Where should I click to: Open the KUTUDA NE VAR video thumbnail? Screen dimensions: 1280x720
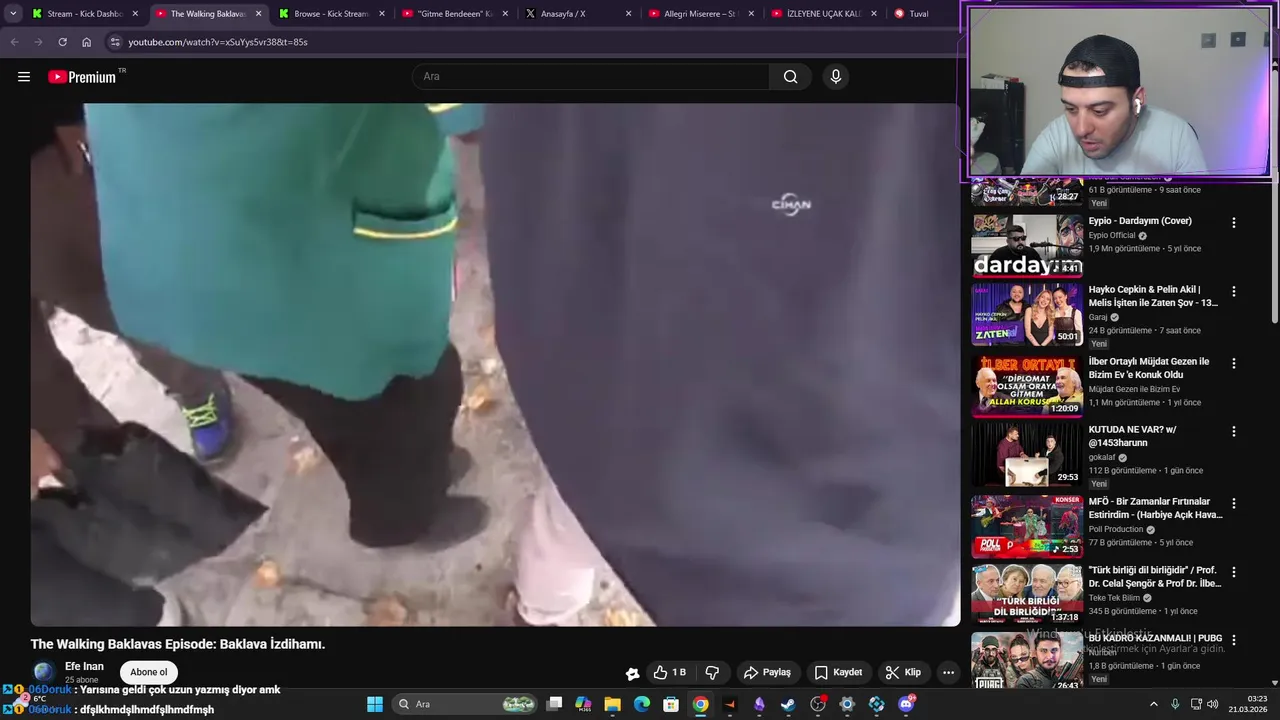click(1027, 454)
